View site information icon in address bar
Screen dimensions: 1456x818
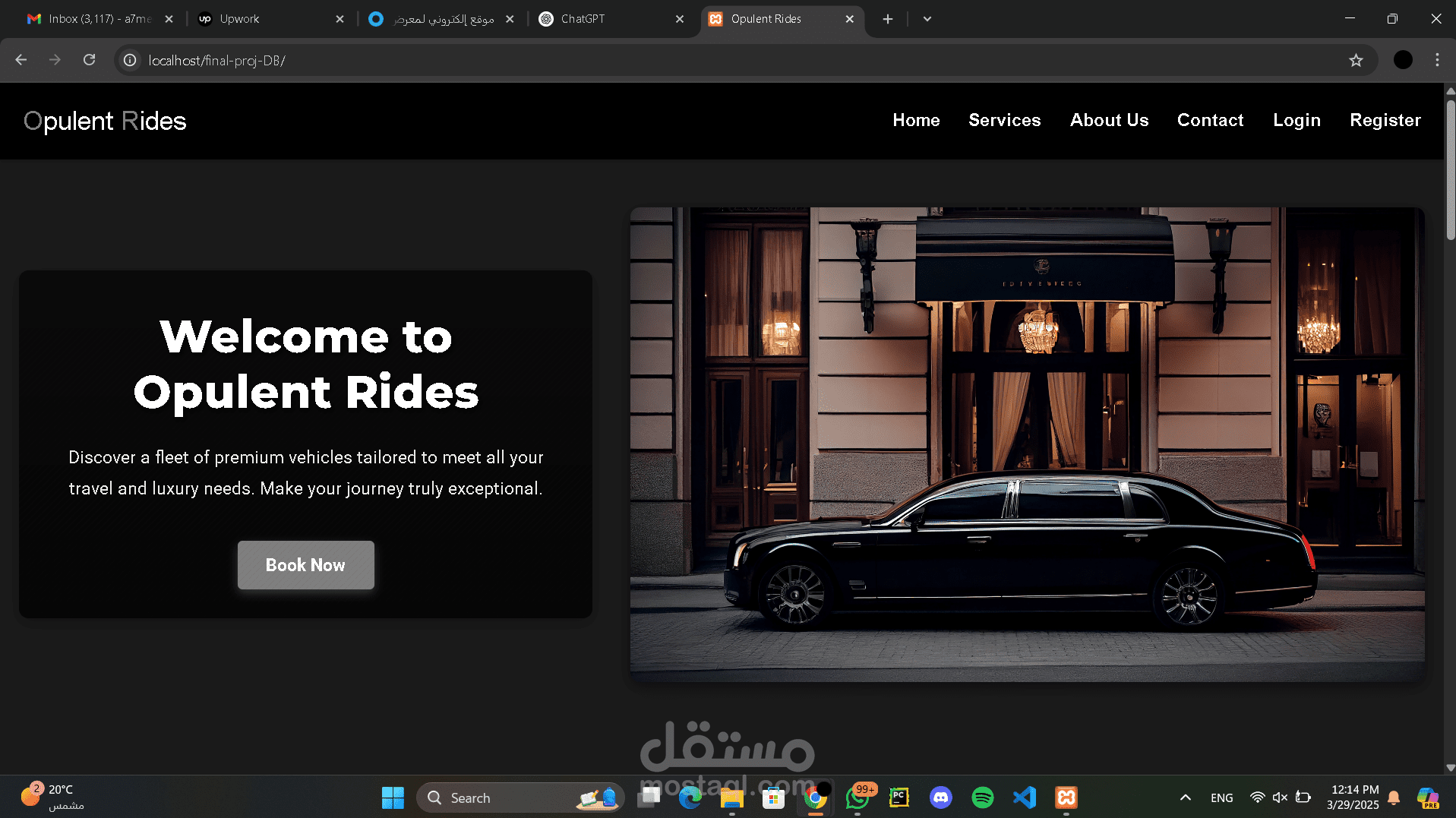(131, 60)
